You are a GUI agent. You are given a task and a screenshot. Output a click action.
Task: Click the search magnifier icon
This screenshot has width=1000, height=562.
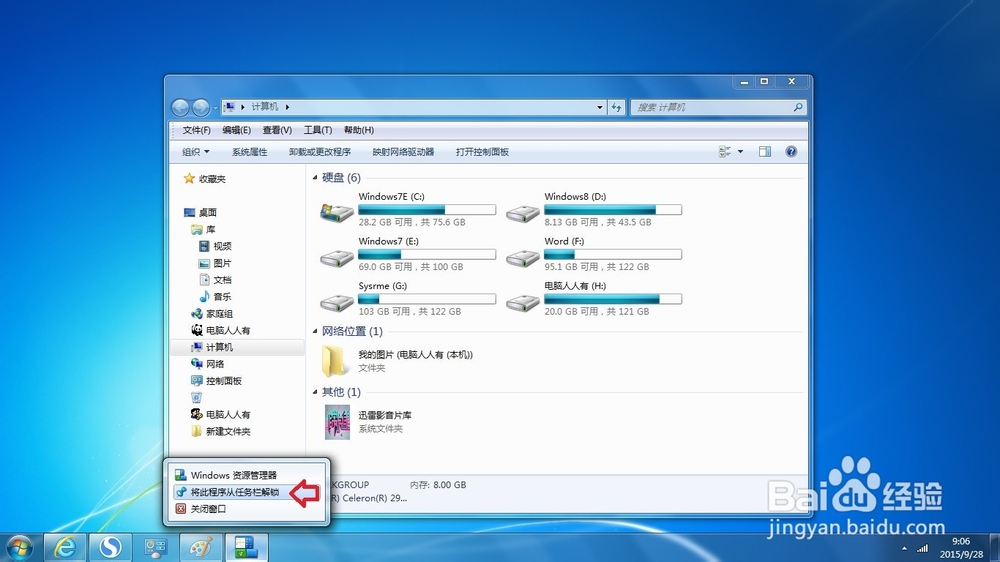[x=798, y=107]
